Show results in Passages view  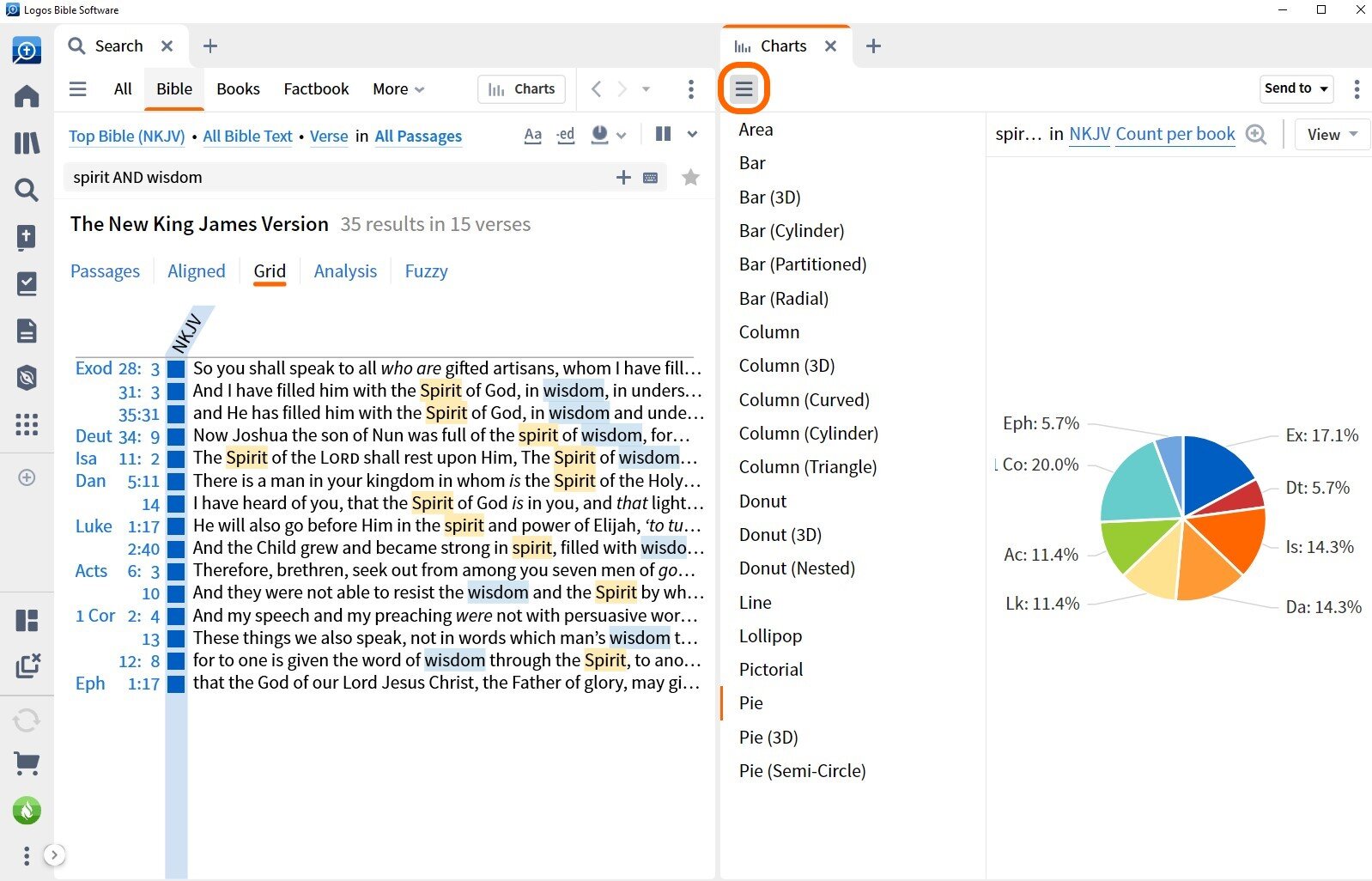(x=105, y=271)
